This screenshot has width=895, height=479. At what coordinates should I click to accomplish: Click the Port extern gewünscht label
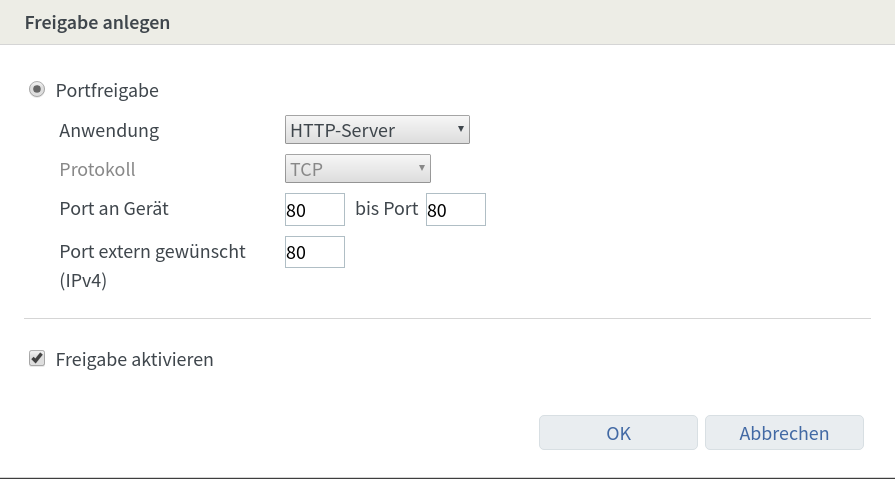coord(152,251)
